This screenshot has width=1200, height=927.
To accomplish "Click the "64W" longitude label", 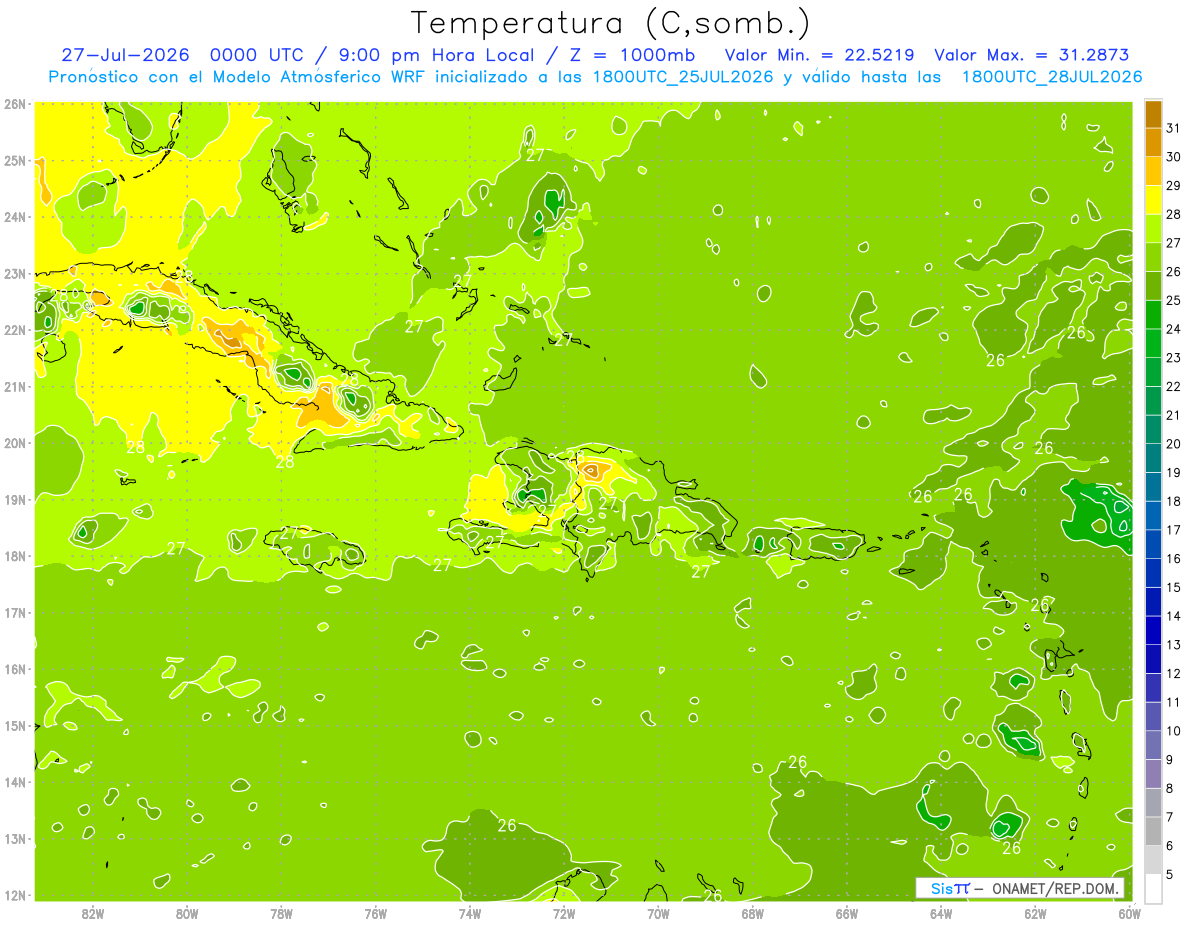I will pos(940,914).
